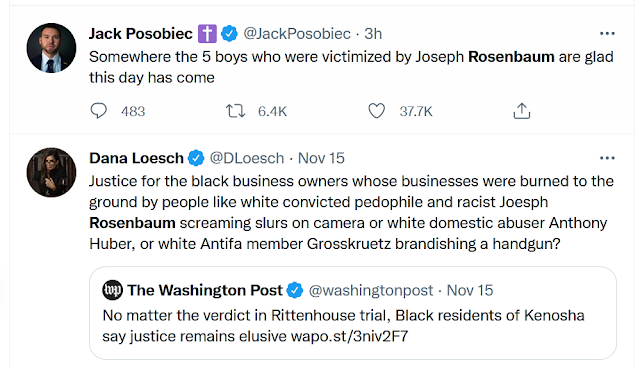Reply to Jack Posobiec's tweet
This screenshot has height=368, width=640.
click(98, 111)
